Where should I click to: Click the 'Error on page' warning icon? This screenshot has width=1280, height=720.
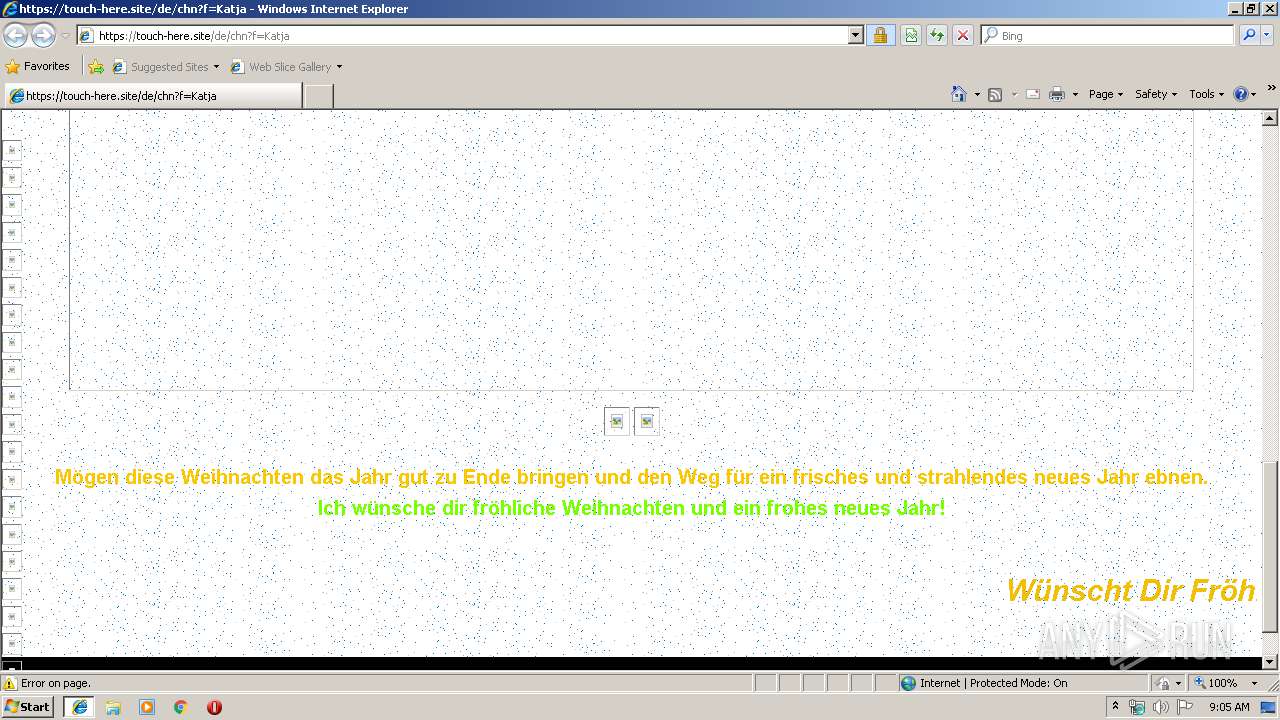pos(10,683)
